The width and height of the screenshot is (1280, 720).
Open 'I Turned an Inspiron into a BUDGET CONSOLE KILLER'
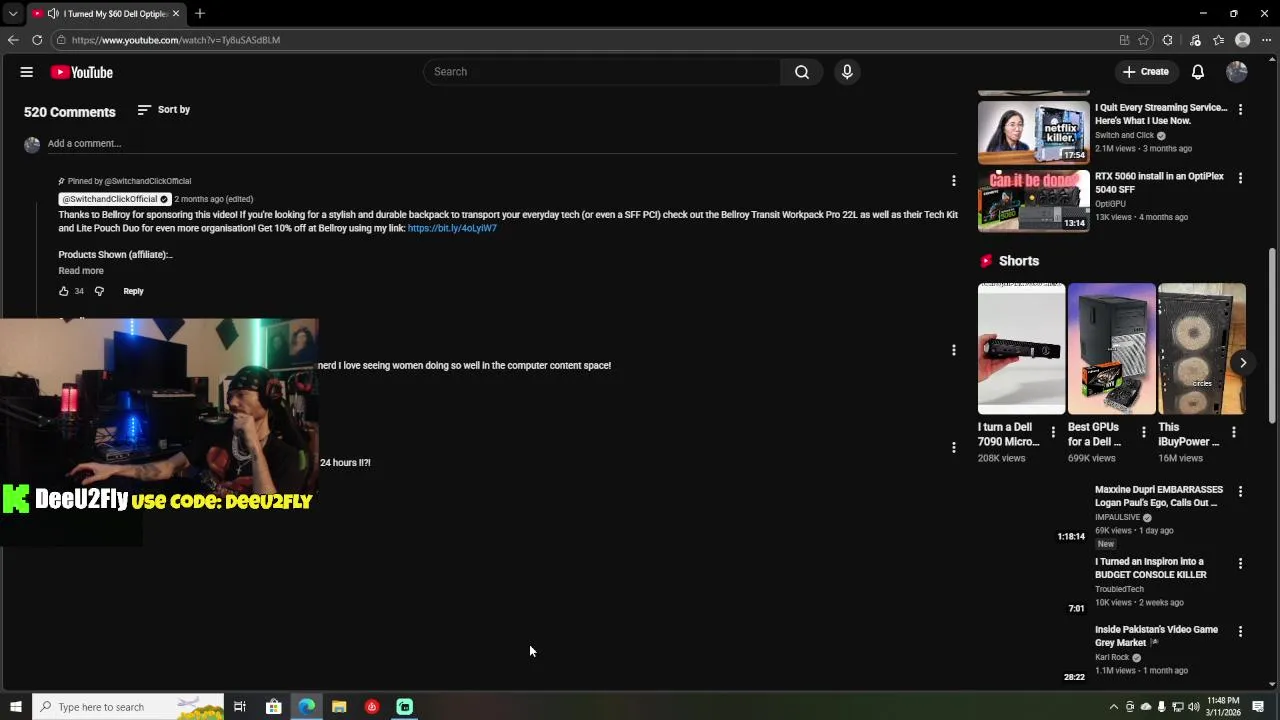[x=1151, y=568]
